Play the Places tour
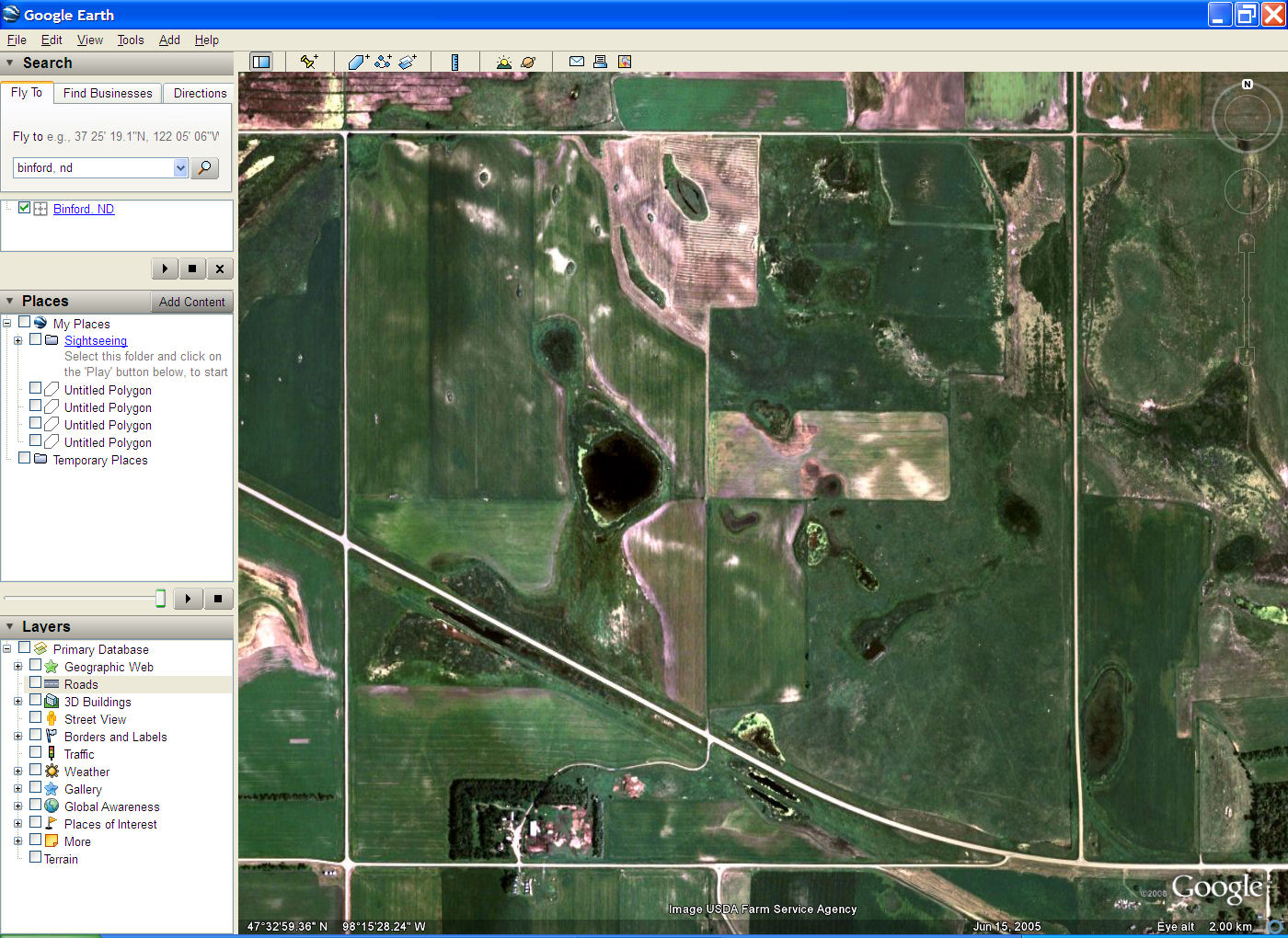 [x=188, y=599]
